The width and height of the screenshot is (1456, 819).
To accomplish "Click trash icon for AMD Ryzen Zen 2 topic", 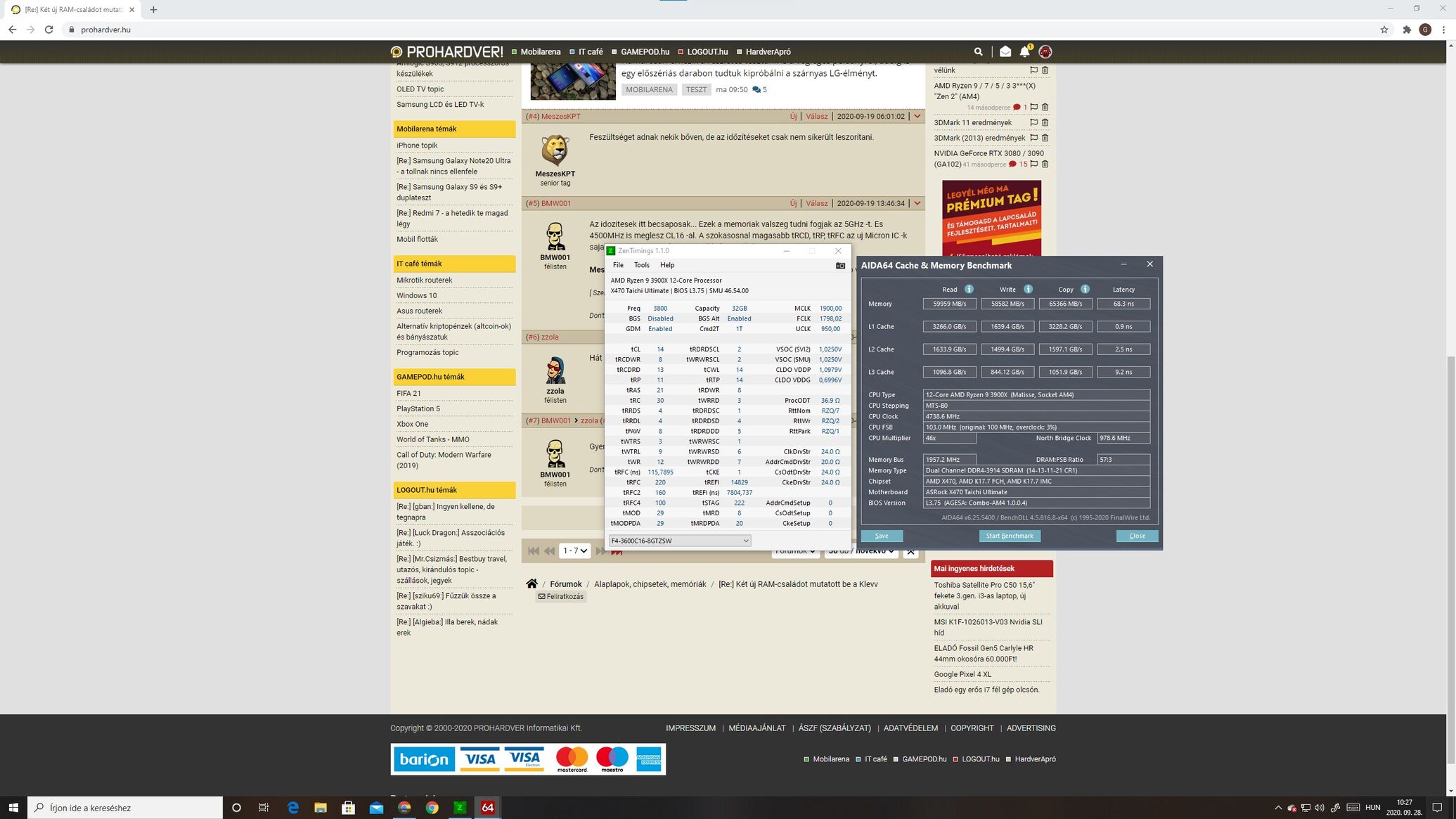I will click(1045, 107).
